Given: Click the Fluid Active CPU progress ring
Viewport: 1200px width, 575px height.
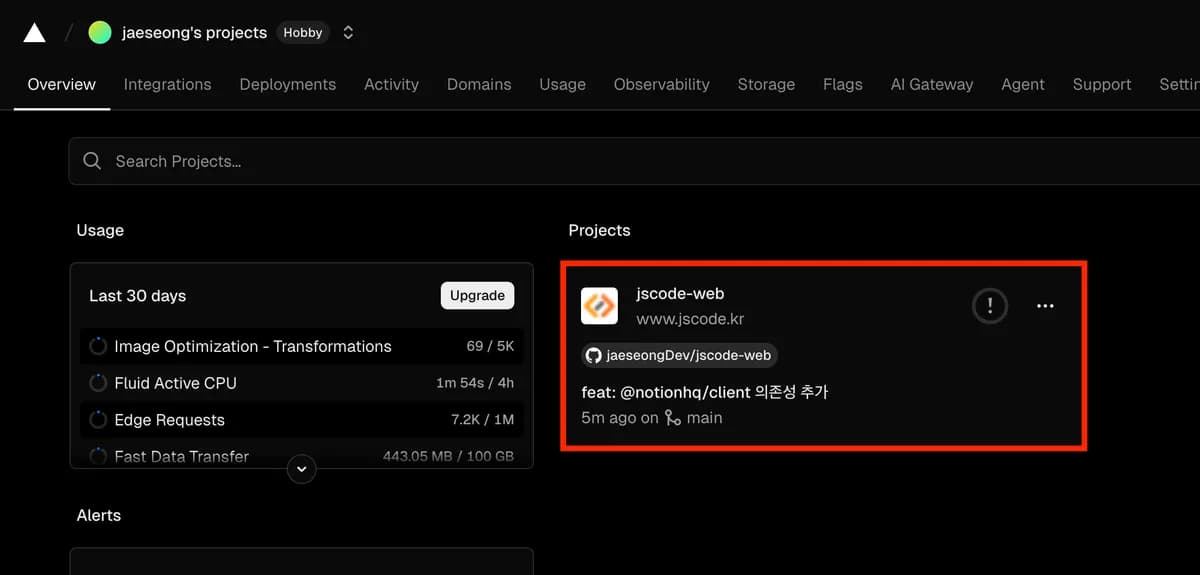Looking at the screenshot, I should pos(98,383).
